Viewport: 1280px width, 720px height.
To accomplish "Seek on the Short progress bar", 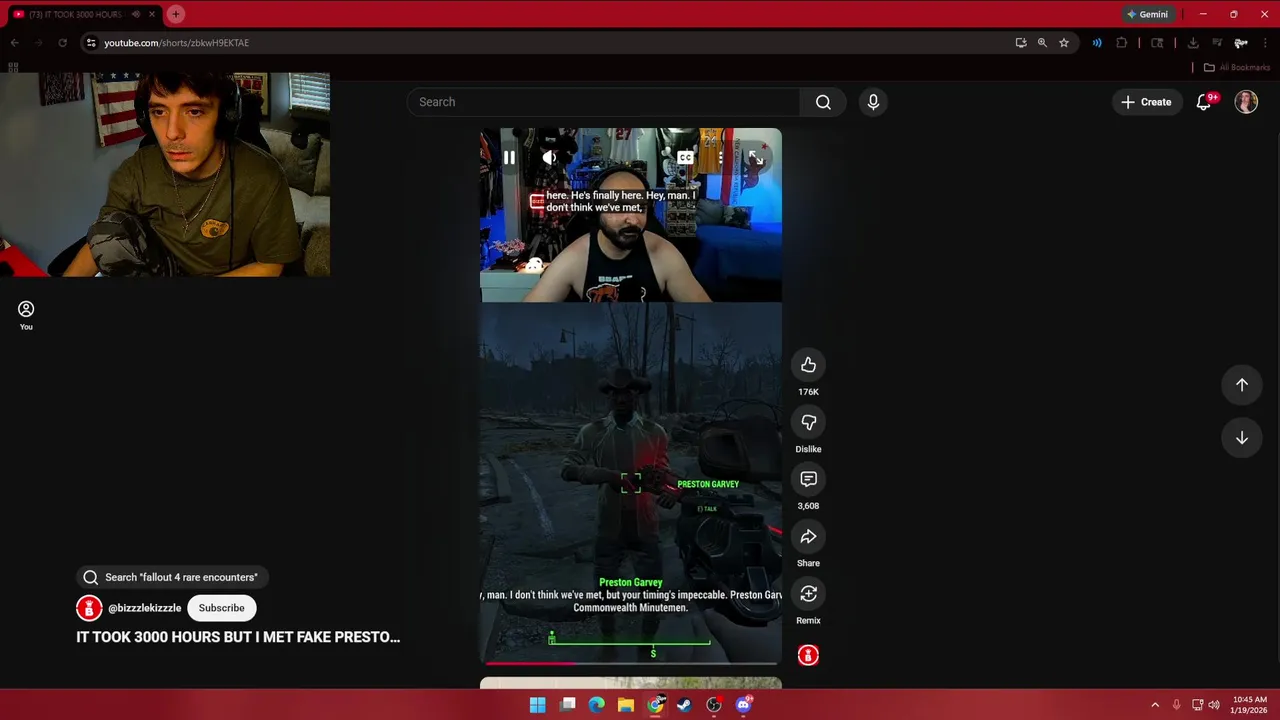I will [x=631, y=662].
